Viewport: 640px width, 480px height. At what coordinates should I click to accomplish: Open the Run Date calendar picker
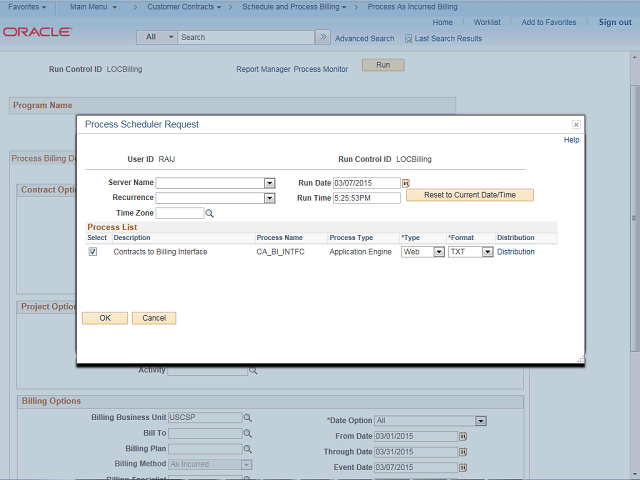[406, 183]
